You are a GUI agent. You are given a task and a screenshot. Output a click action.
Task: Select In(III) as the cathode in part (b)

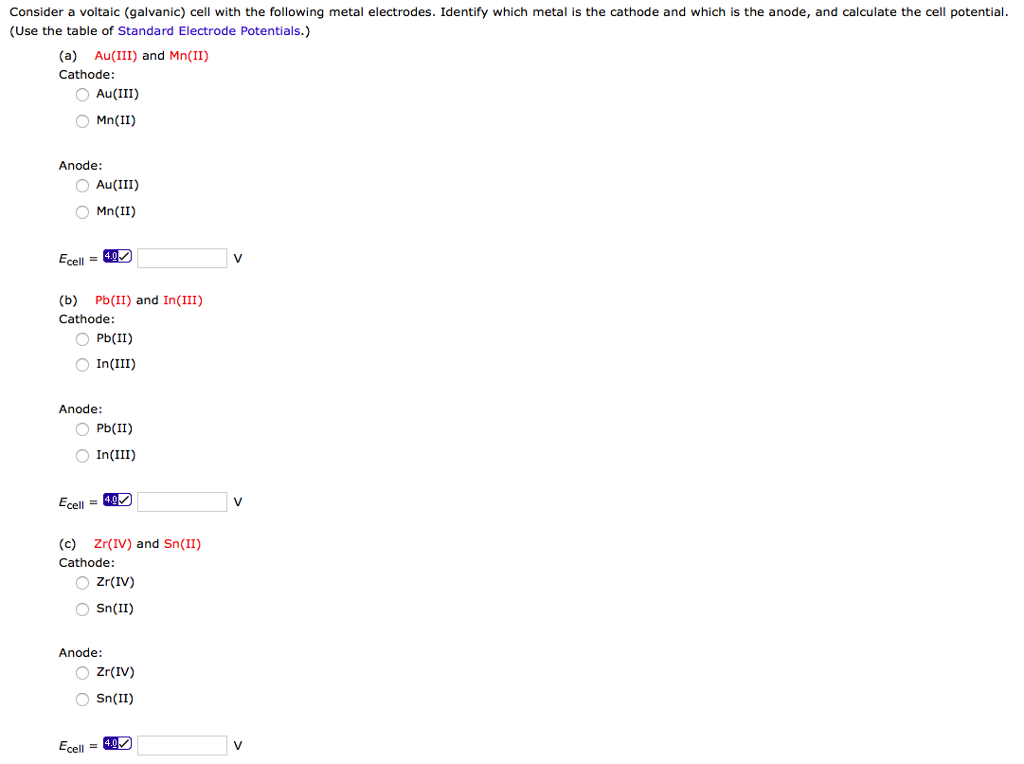(82, 364)
